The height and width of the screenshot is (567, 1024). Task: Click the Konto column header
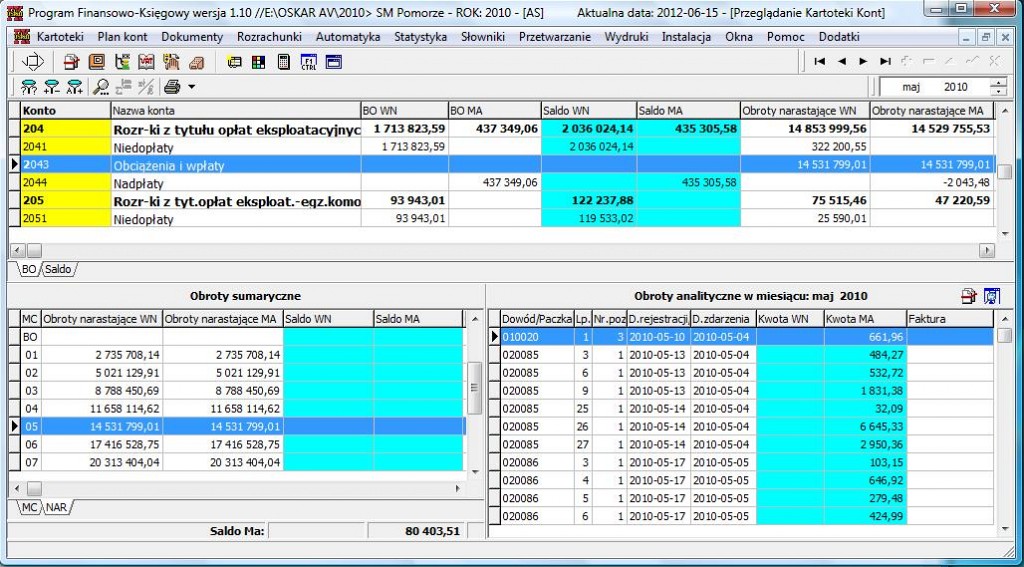pyautogui.click(x=65, y=110)
